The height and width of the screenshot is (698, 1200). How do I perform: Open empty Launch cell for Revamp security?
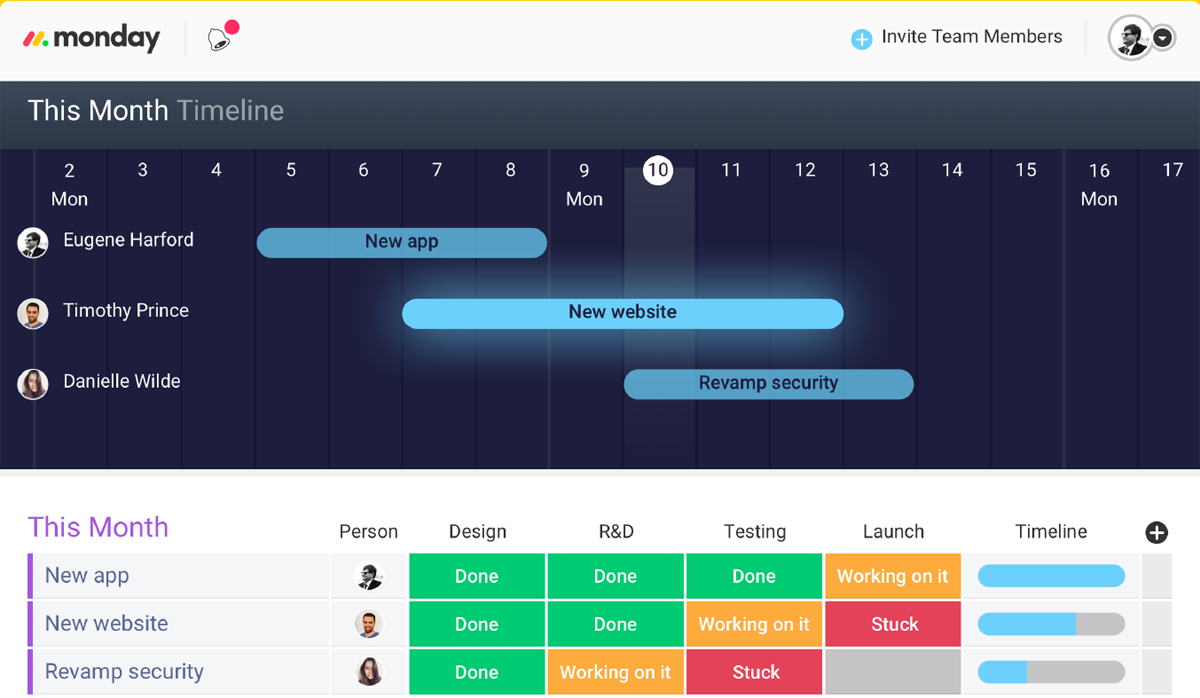(892, 672)
